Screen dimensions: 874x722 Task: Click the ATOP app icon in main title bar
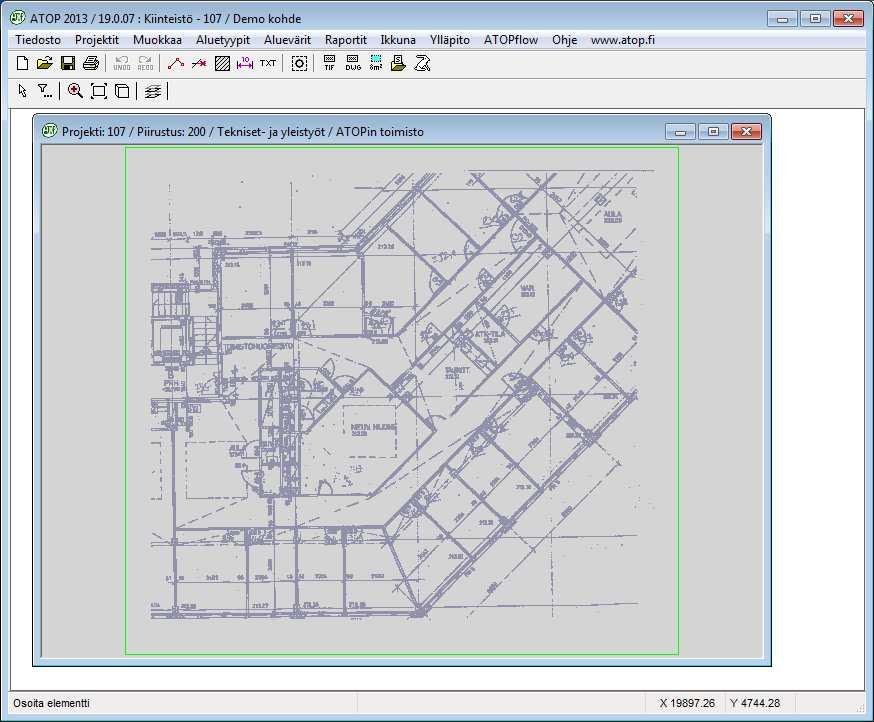(18, 17)
